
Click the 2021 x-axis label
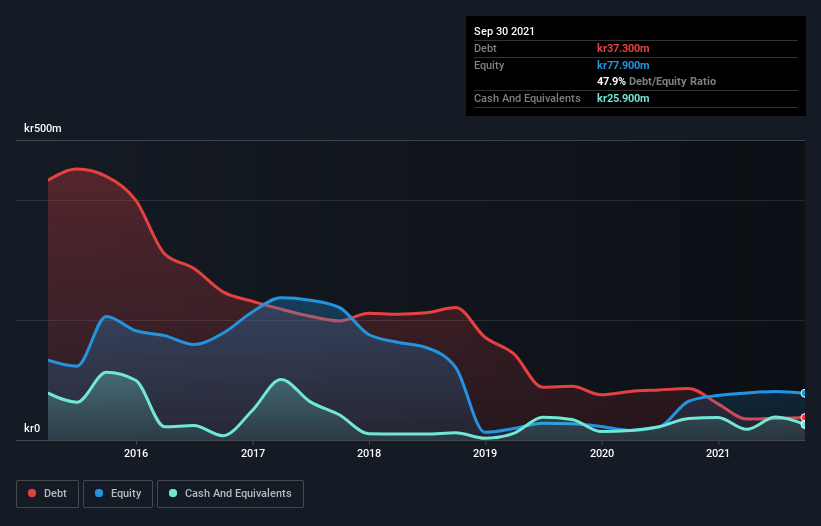(x=718, y=453)
